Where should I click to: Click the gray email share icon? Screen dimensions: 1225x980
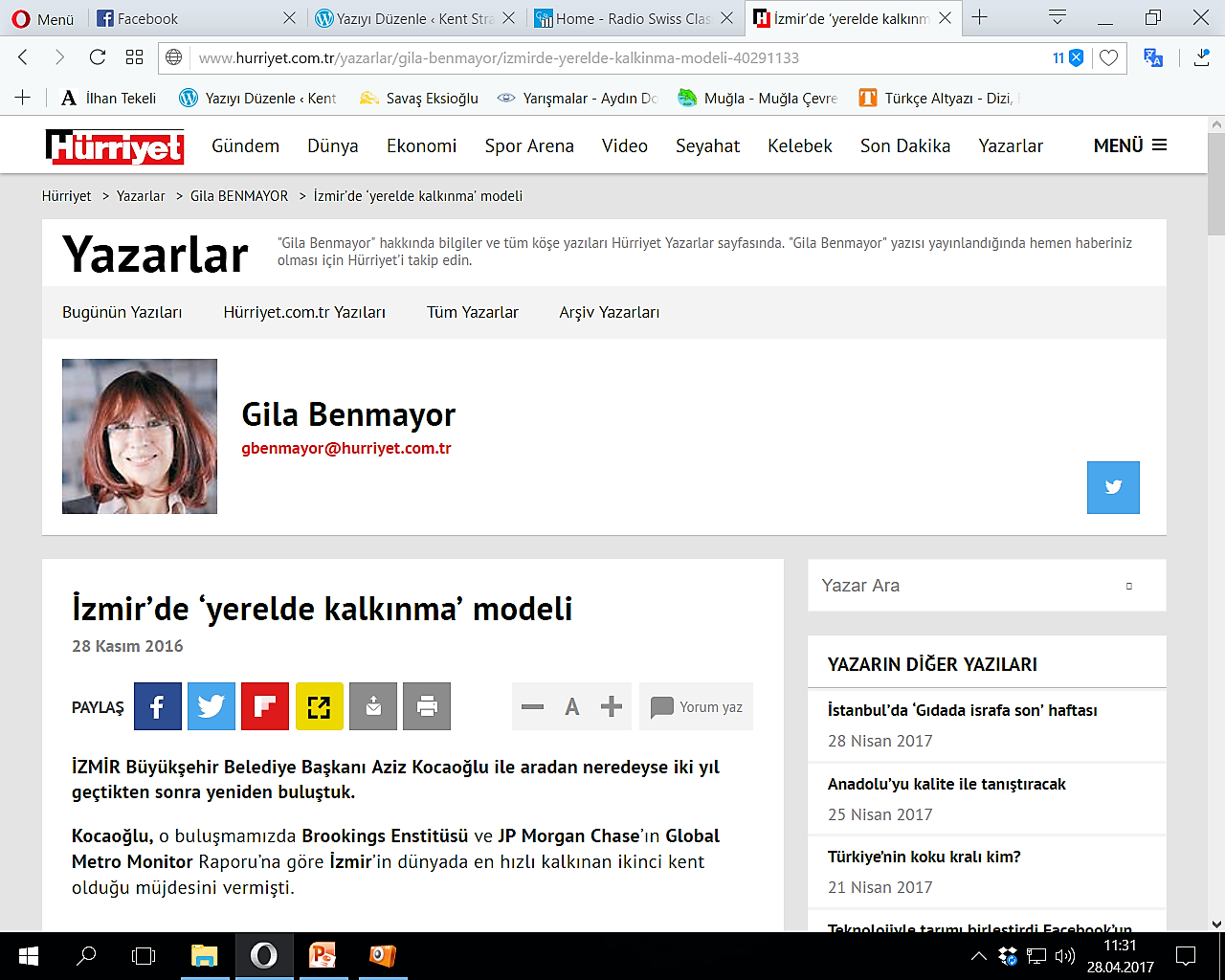pos(373,706)
